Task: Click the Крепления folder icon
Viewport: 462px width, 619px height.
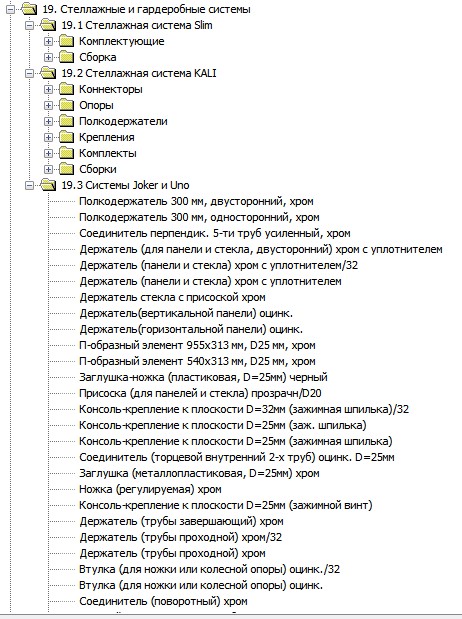Action: pos(66,137)
